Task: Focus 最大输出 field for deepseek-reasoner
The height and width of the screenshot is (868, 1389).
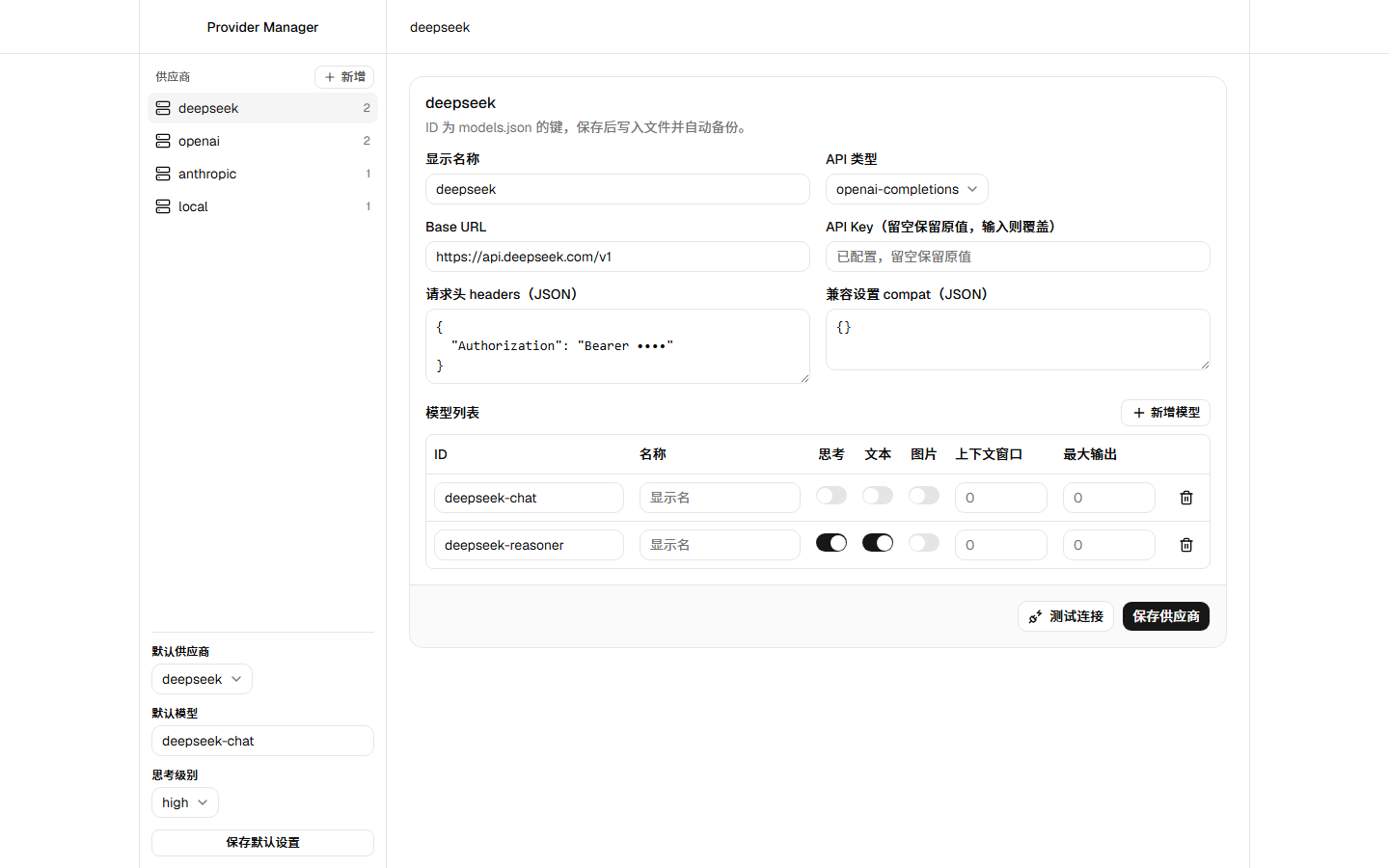Action: click(1109, 545)
